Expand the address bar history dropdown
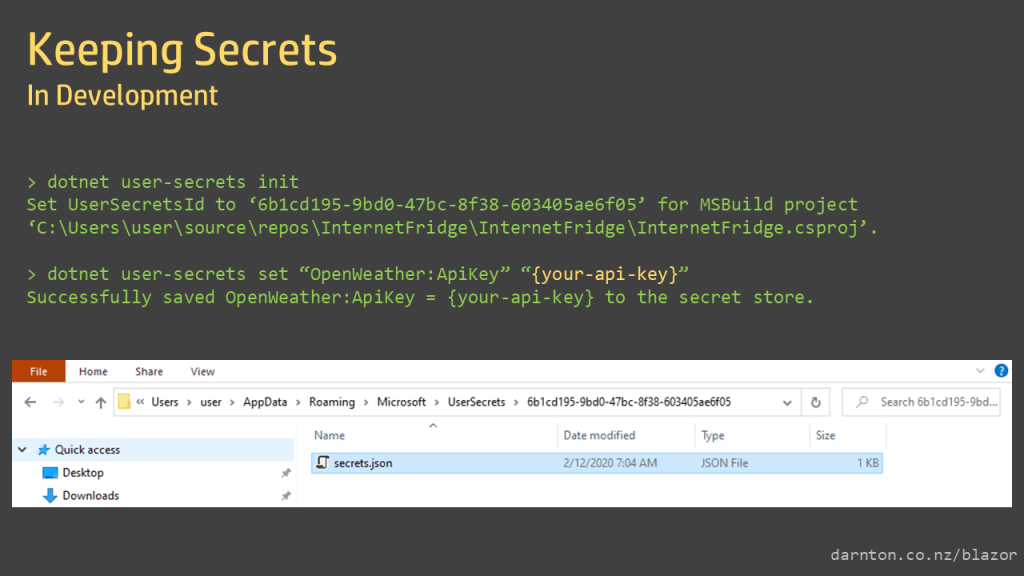 point(788,402)
